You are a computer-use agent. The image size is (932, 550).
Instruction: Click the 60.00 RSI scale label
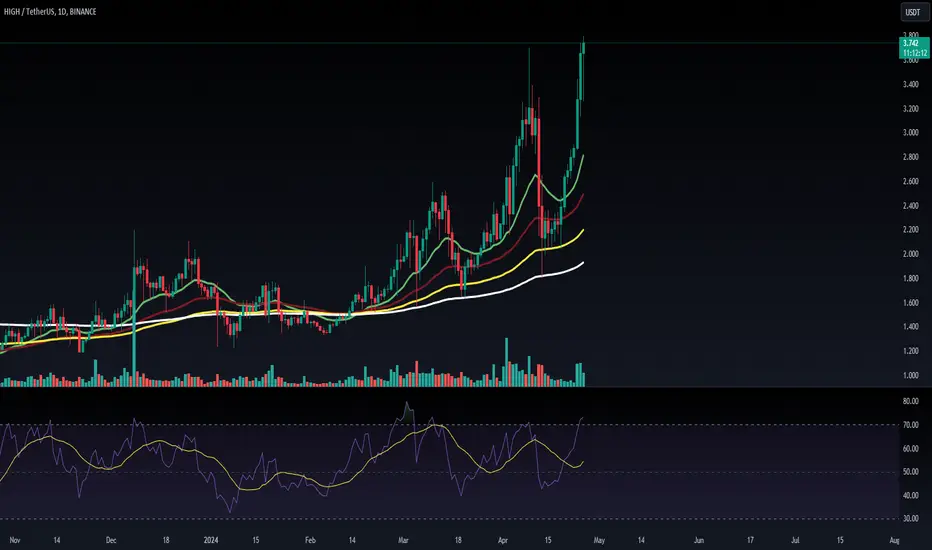911,449
